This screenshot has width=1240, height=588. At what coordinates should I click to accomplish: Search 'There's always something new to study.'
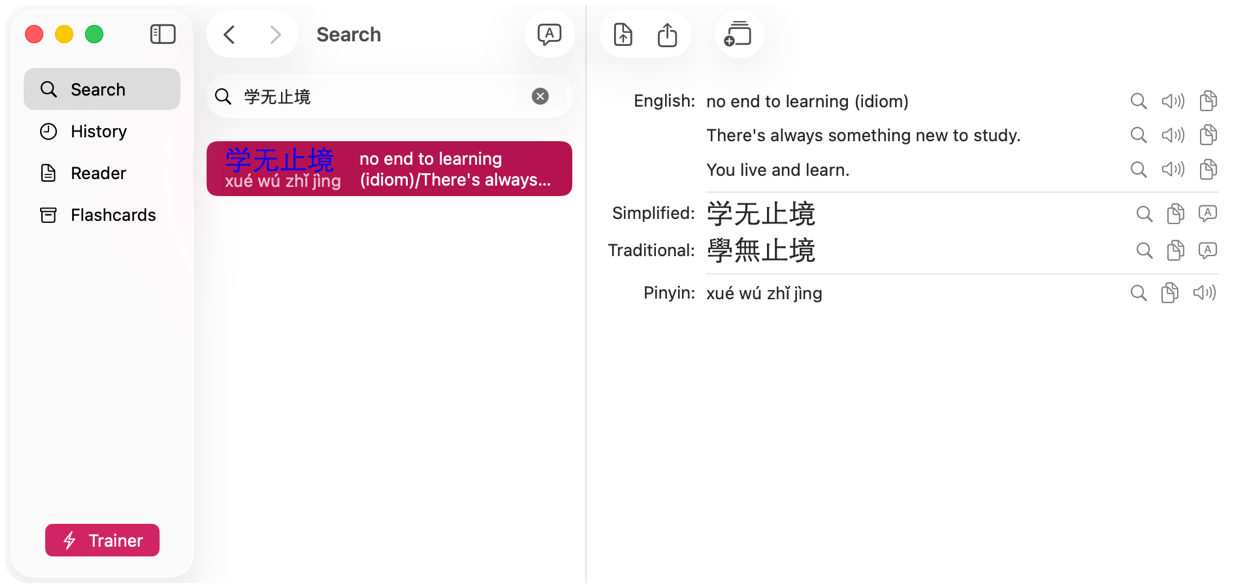tap(1138, 135)
